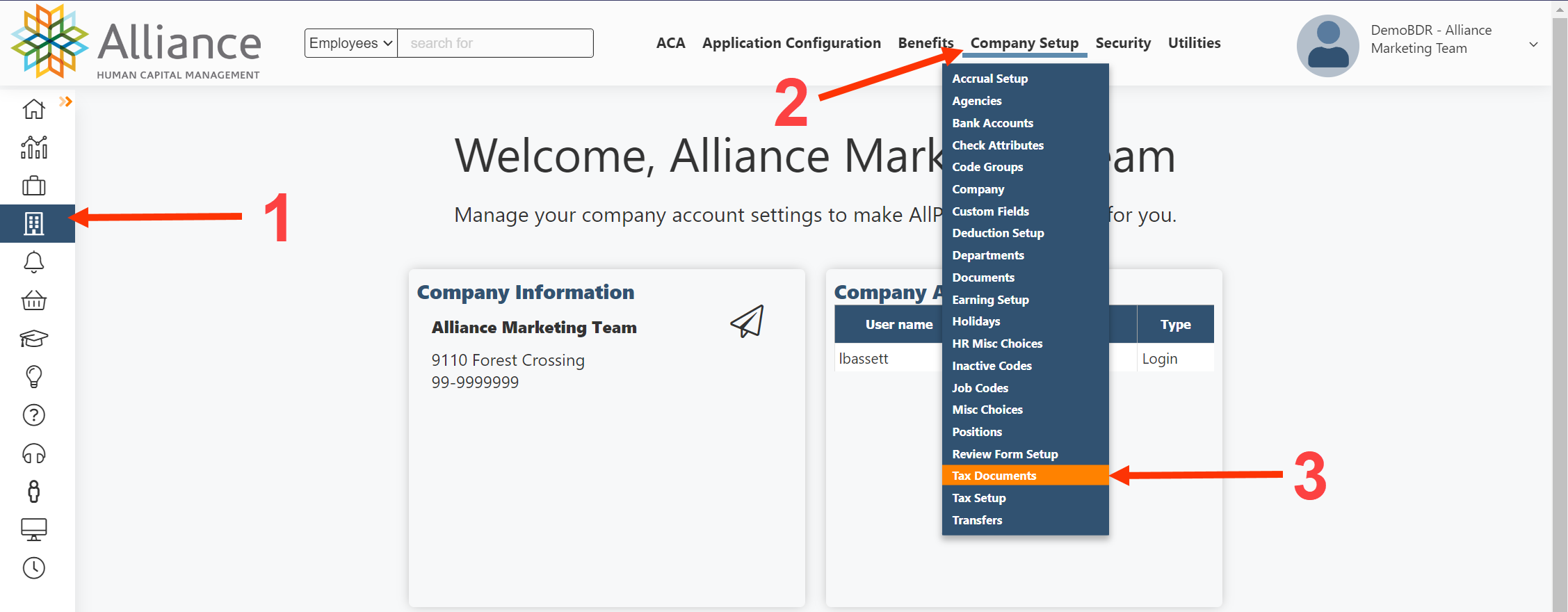This screenshot has width=1568, height=612.
Task: Open the ACA menu
Action: pyautogui.click(x=670, y=43)
